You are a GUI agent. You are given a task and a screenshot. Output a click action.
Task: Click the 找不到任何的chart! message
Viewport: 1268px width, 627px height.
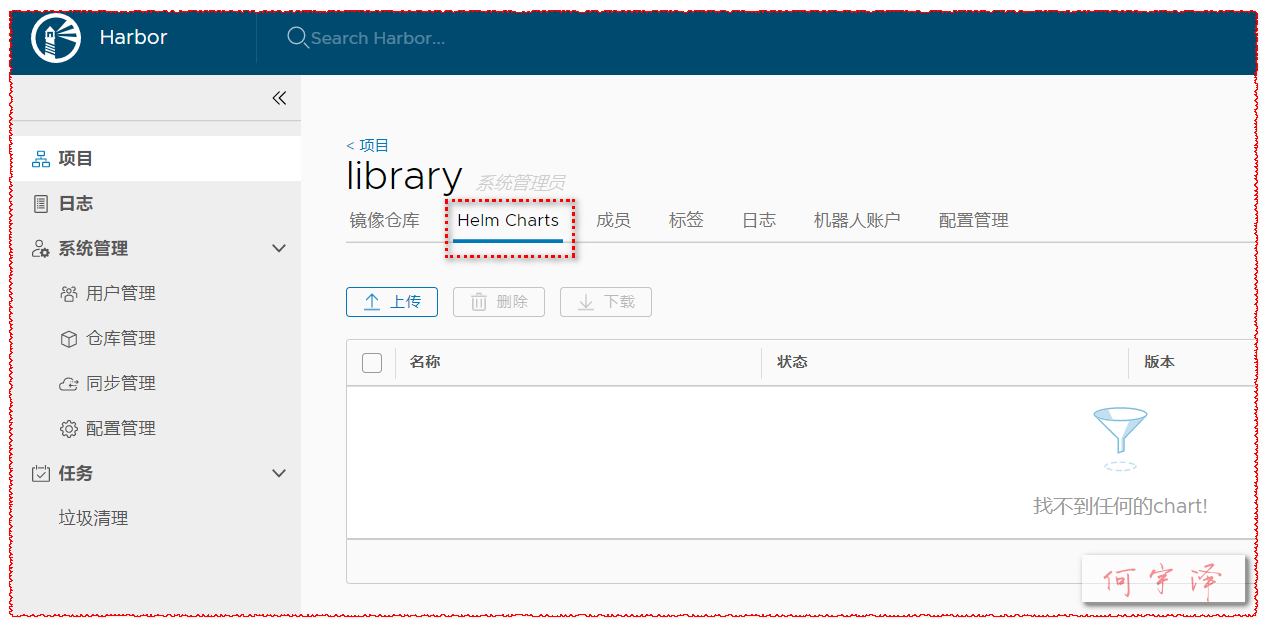click(1120, 507)
